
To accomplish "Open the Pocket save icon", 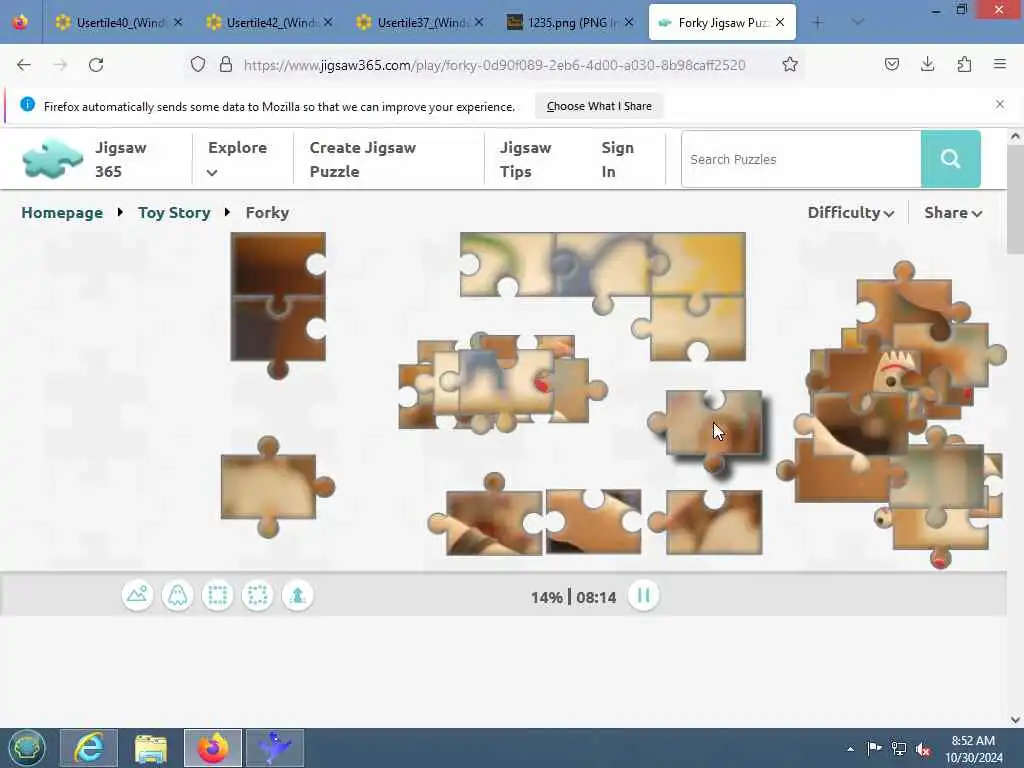I will (891, 65).
